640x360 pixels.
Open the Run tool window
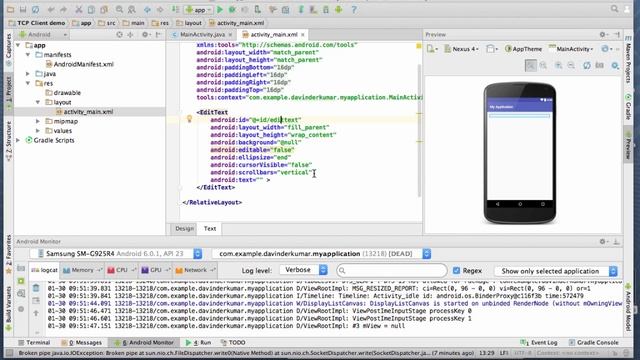(x=198, y=342)
